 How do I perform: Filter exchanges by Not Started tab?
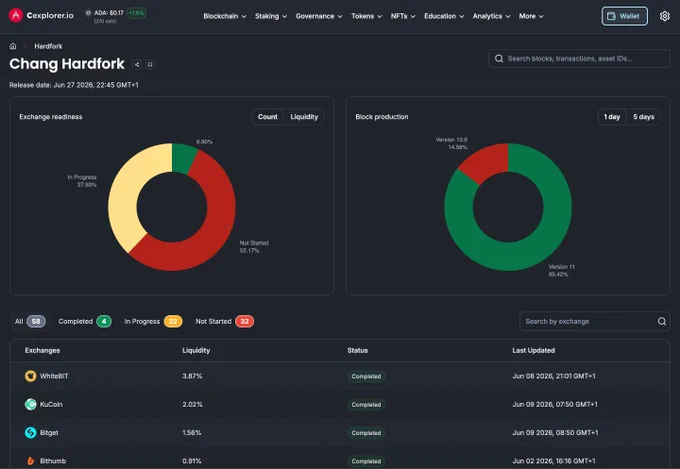coord(224,321)
